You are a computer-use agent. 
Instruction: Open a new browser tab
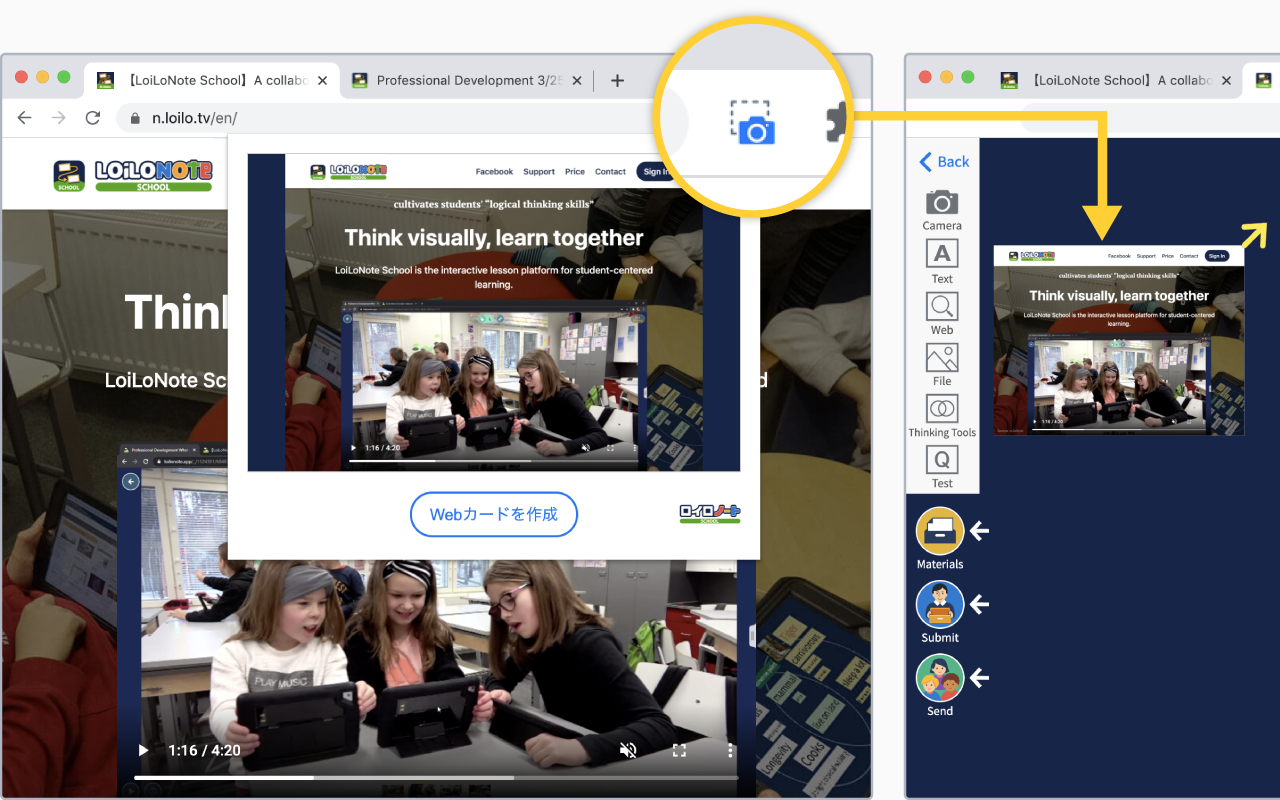click(x=617, y=80)
